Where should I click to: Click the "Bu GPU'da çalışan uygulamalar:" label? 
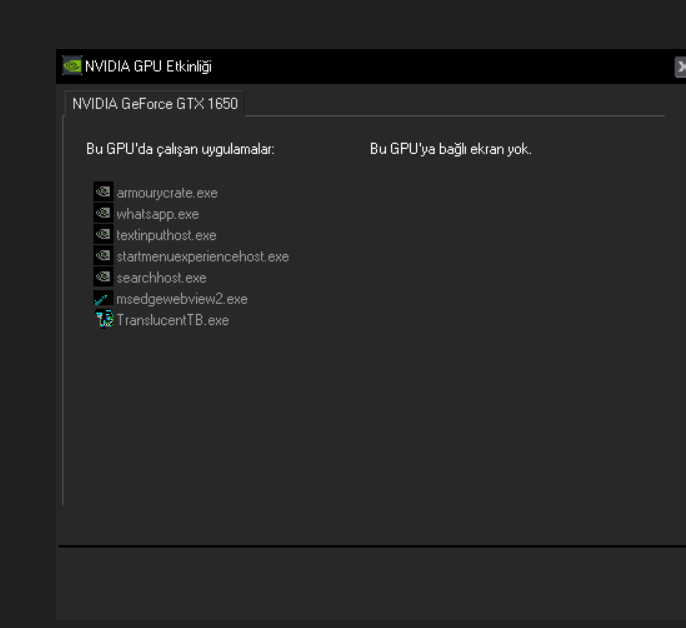[x=180, y=149]
